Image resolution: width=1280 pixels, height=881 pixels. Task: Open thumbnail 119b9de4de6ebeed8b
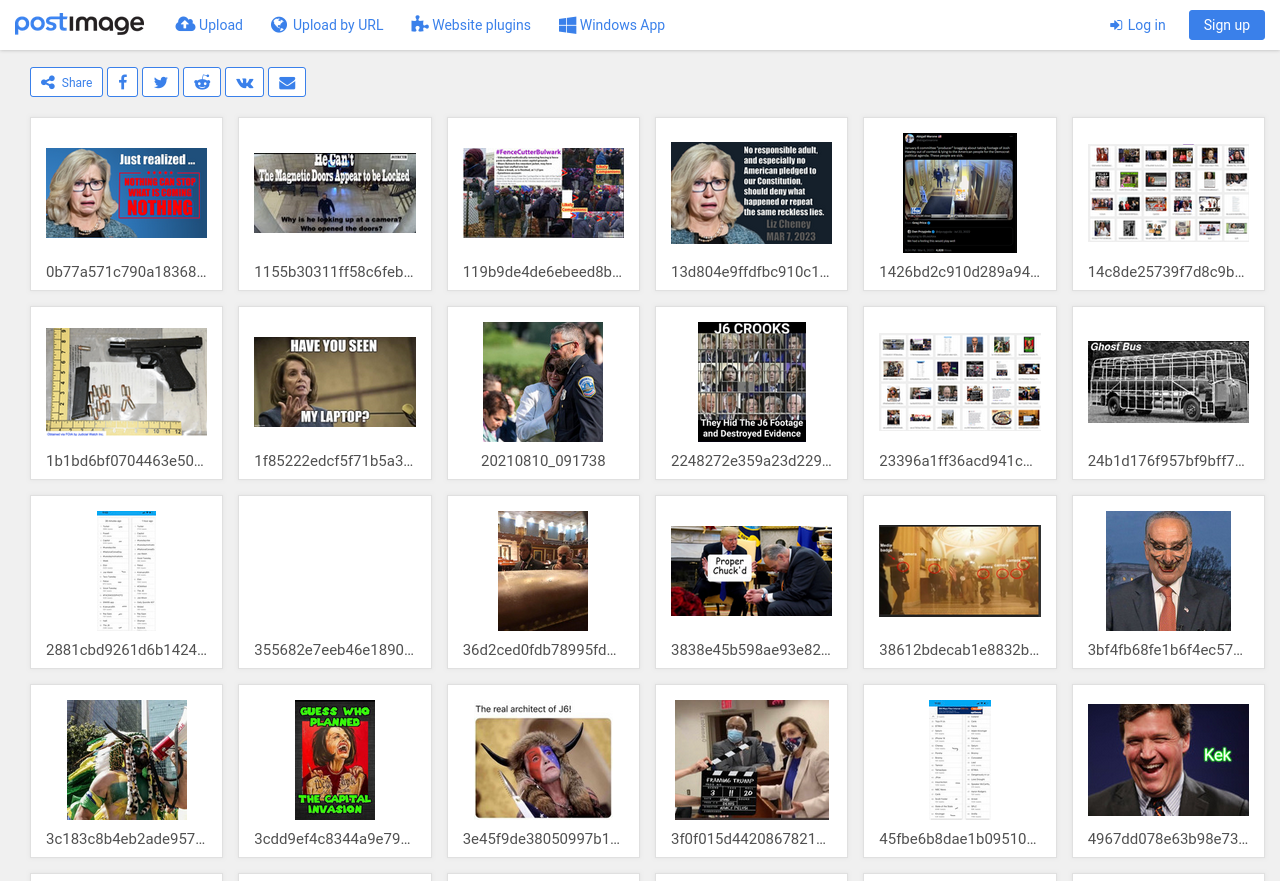(x=543, y=193)
